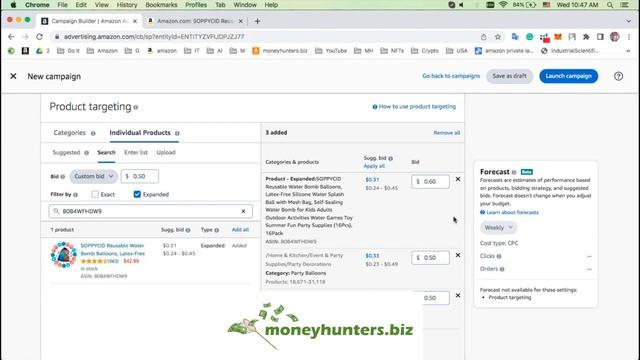Open a new Chrome tab
The height and width of the screenshot is (360, 640).
click(257, 21)
